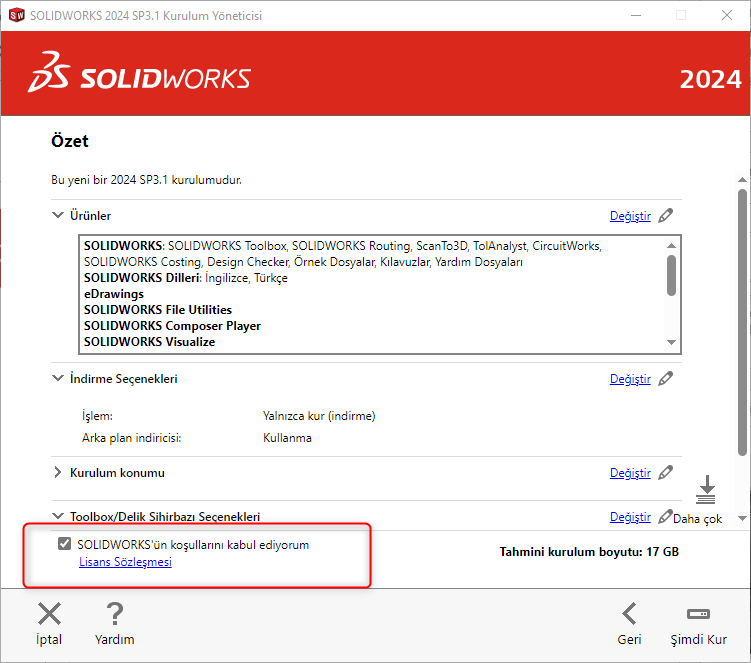Screen dimensions: 751x663
Task: Click the main summary scroll up arrow
Action: 742,180
